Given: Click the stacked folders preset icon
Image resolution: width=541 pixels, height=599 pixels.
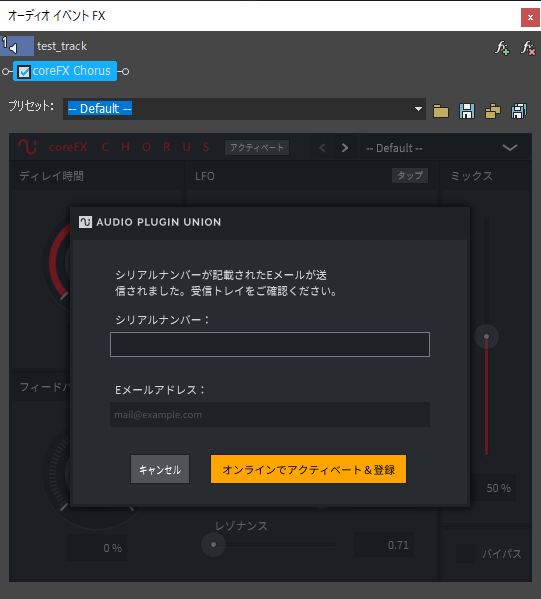Looking at the screenshot, I should coord(493,111).
